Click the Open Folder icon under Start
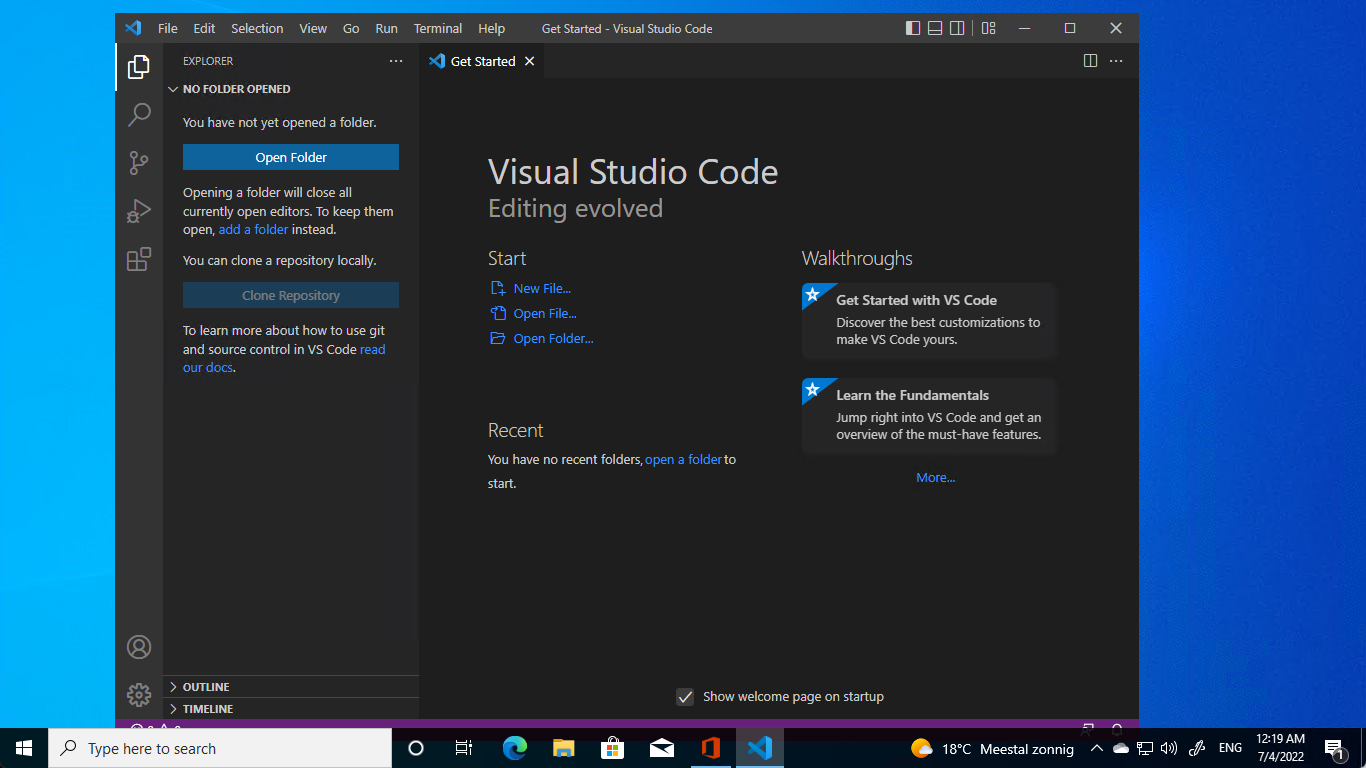Viewport: 1366px width, 768px height. coord(498,338)
